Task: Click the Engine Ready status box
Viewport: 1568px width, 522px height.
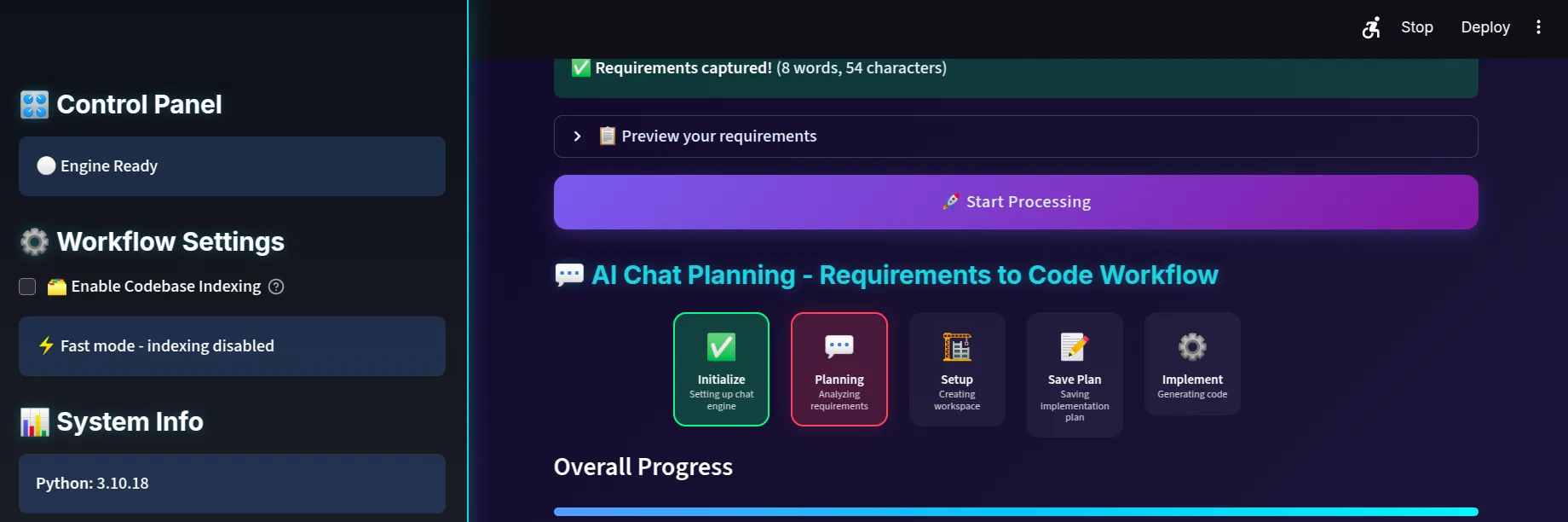Action: click(232, 166)
